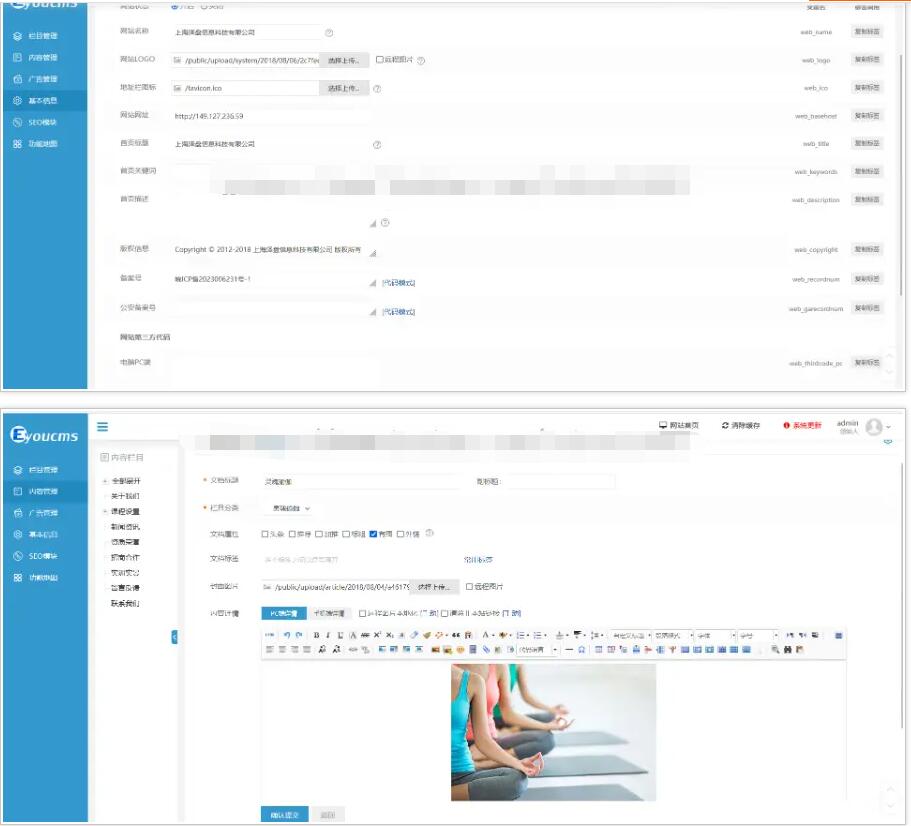911x826 pixels.
Task: Switch to the PC端详情 tab
Action: click(x=283, y=613)
